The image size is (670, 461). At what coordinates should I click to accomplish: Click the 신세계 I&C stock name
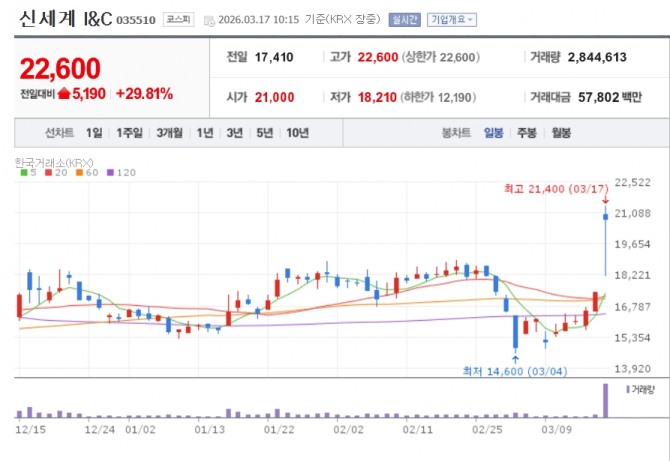[65, 19]
